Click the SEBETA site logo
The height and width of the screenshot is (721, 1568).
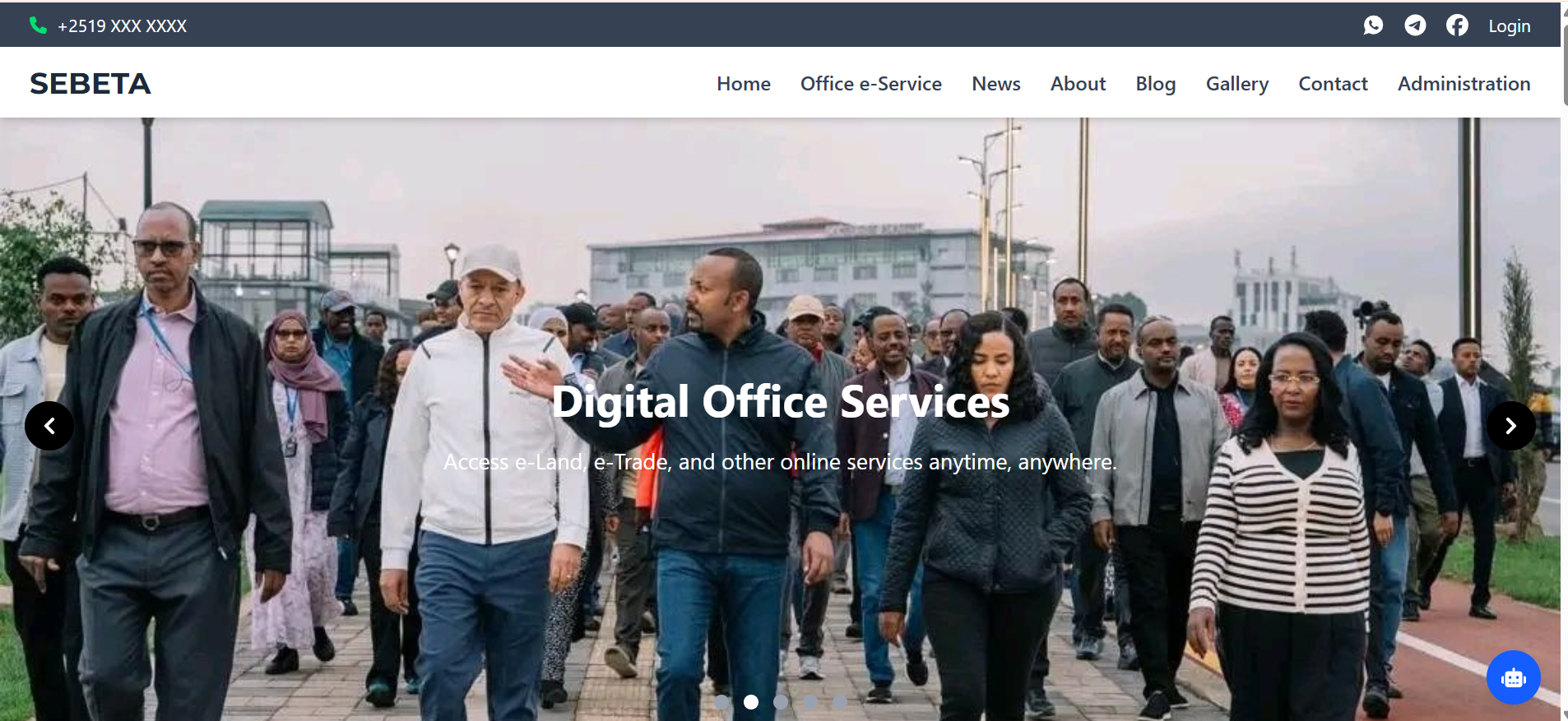click(x=90, y=84)
